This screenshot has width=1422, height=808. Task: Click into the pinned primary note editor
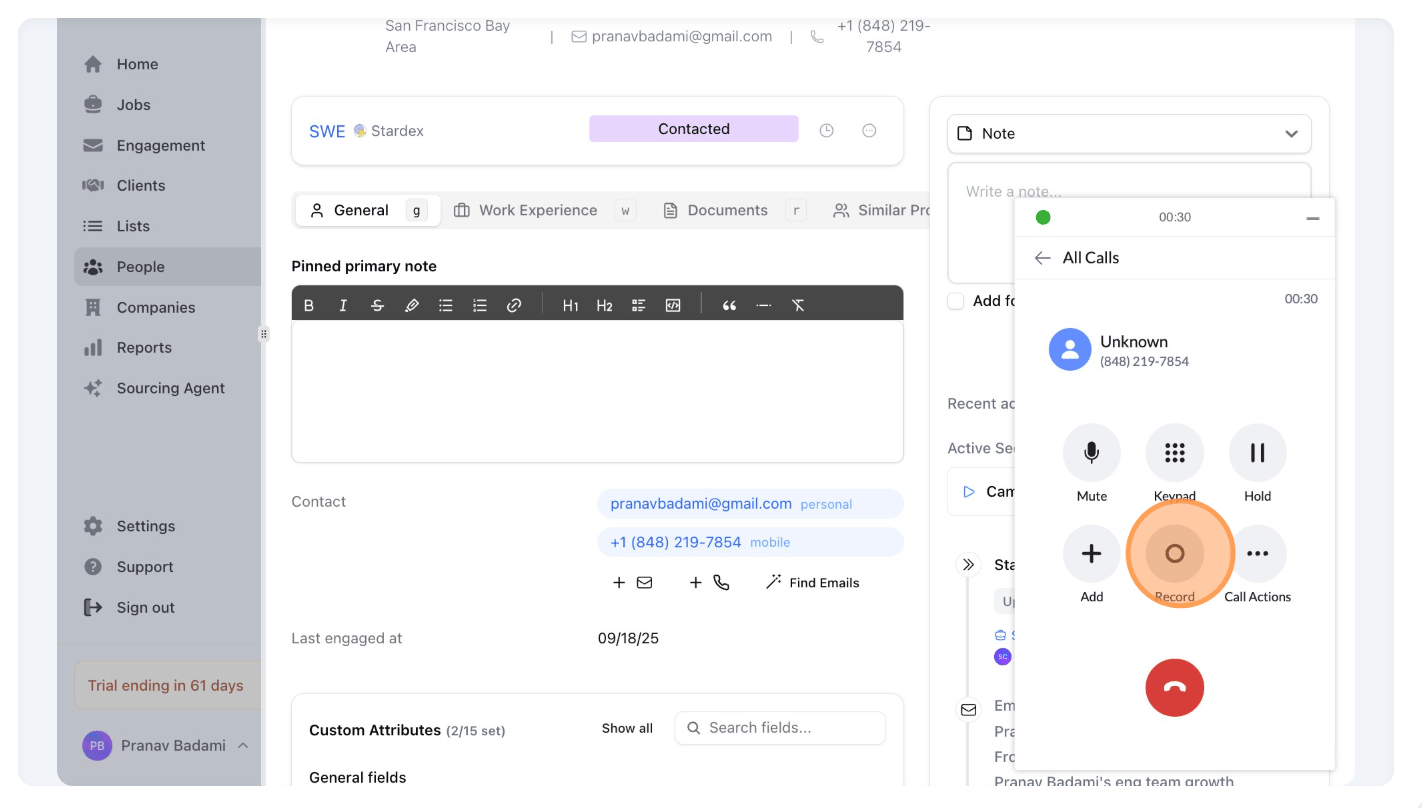(597, 391)
